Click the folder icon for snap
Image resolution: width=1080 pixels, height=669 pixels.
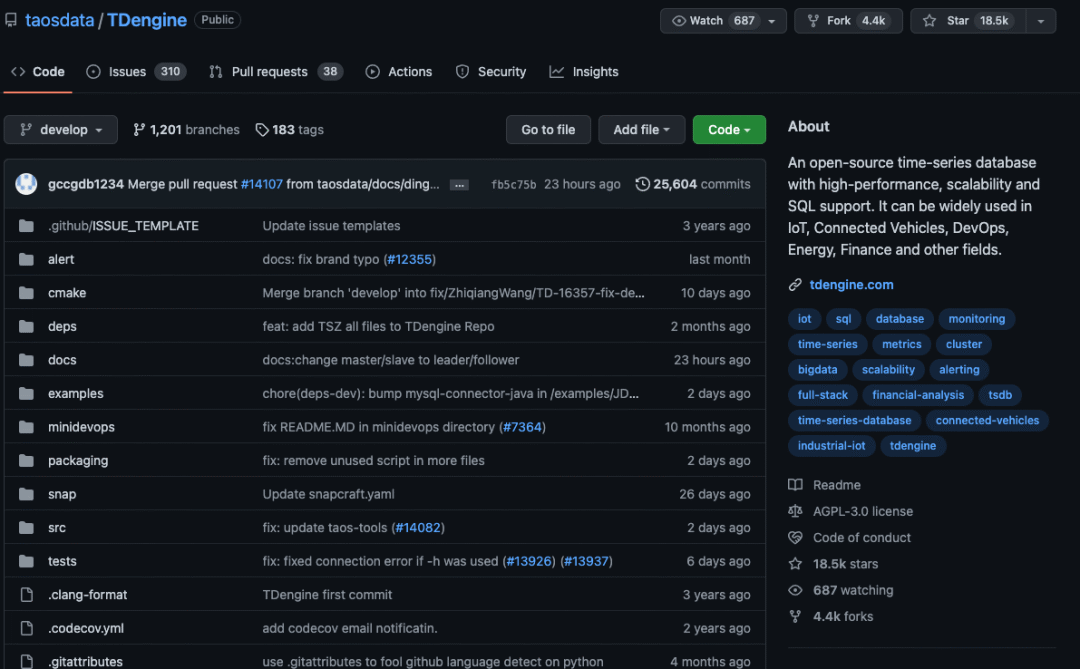click(x=26, y=494)
